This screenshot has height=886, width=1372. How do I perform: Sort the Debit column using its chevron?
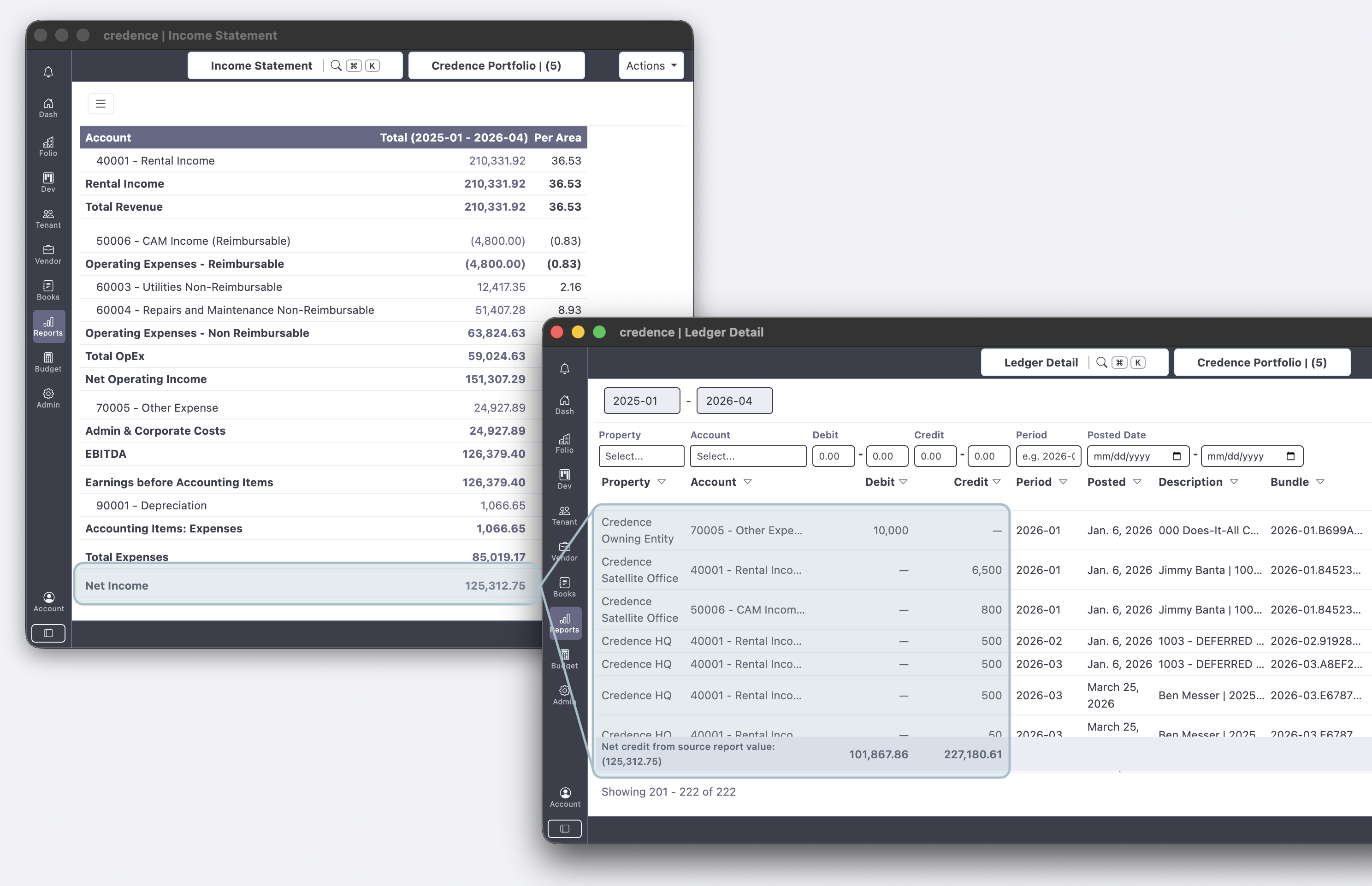[x=902, y=482]
